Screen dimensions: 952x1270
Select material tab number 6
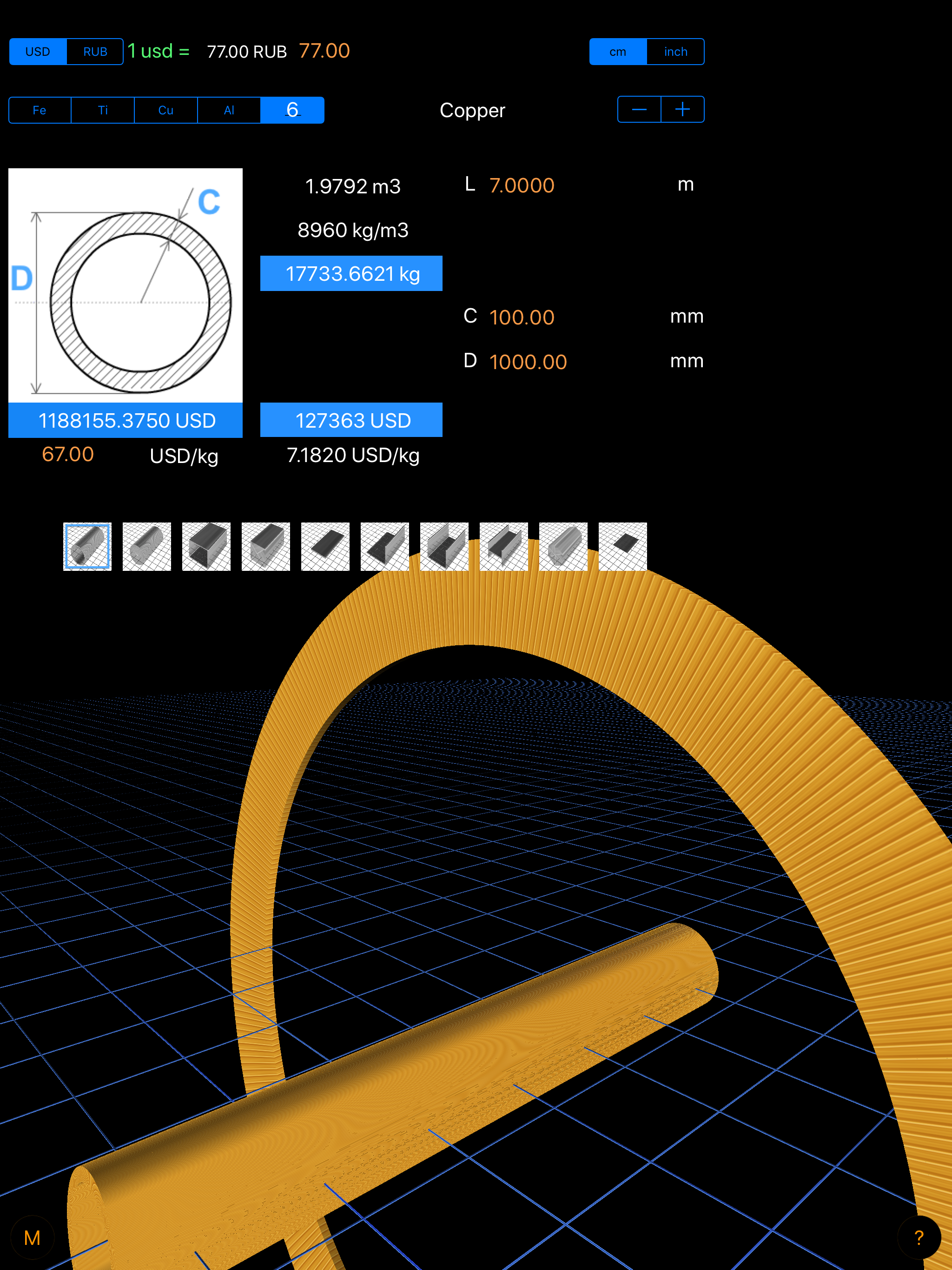[x=292, y=110]
